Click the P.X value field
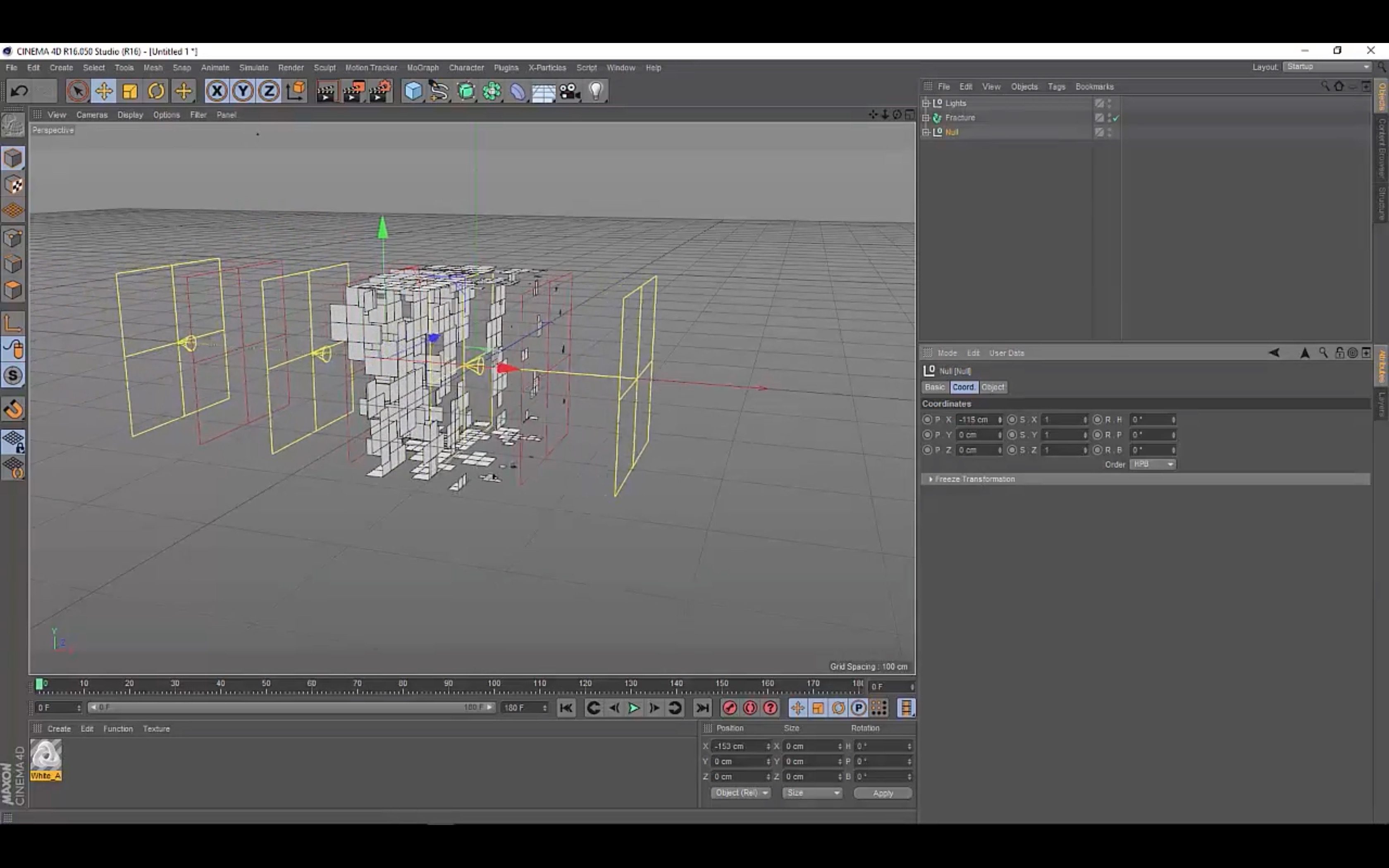This screenshot has height=868, width=1389. tap(980, 420)
